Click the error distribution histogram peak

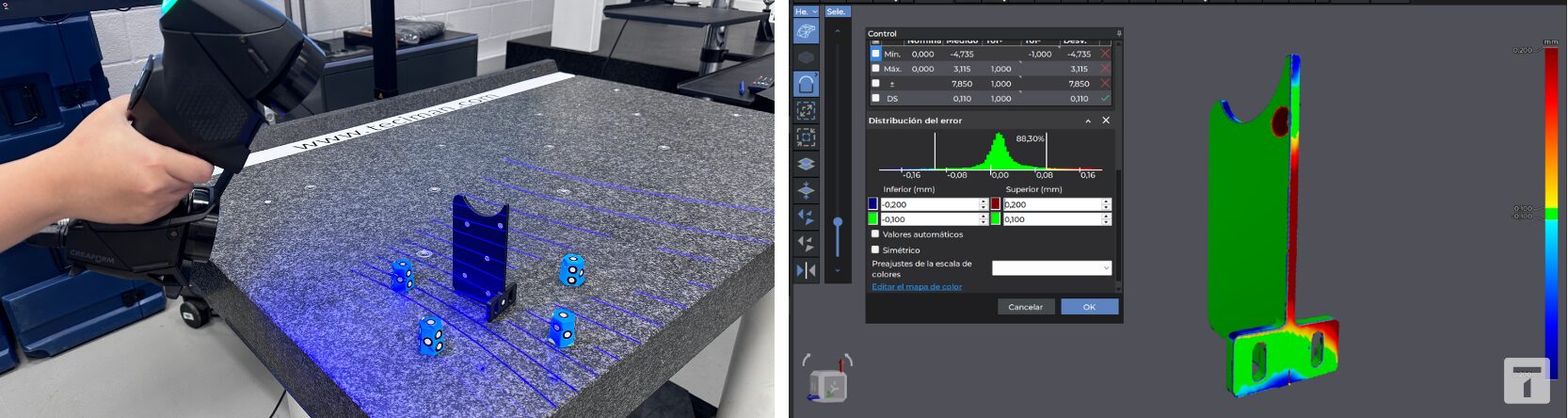pos(999,151)
